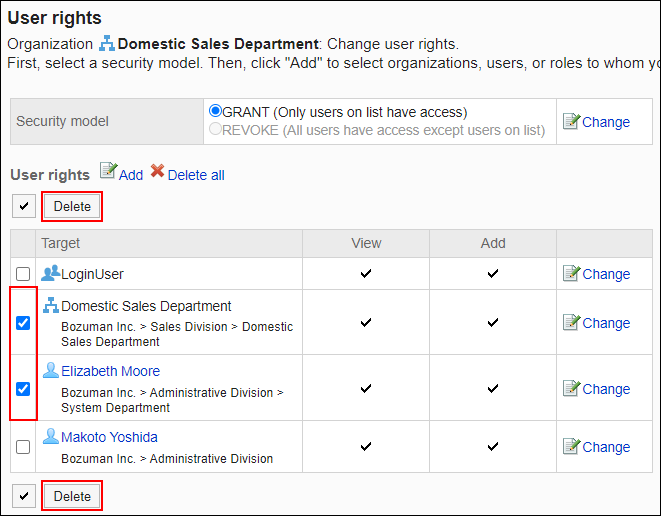Click the Security model label cell
This screenshot has height=516, width=661.
coord(107,121)
